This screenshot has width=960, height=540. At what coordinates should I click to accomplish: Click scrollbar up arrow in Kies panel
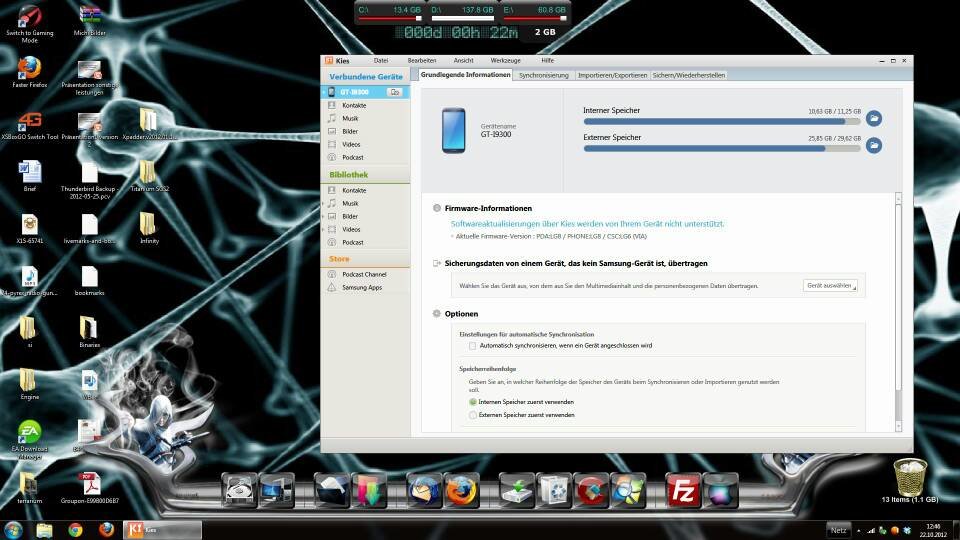(898, 198)
